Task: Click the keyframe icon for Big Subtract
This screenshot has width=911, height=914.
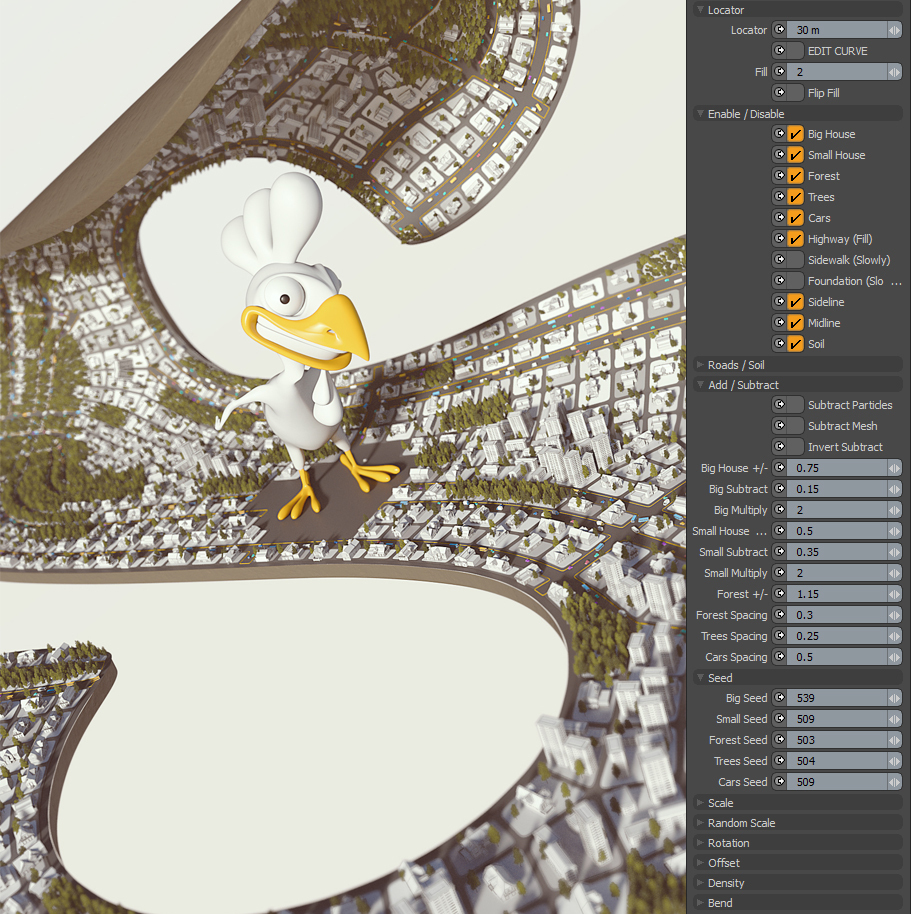Action: point(779,489)
